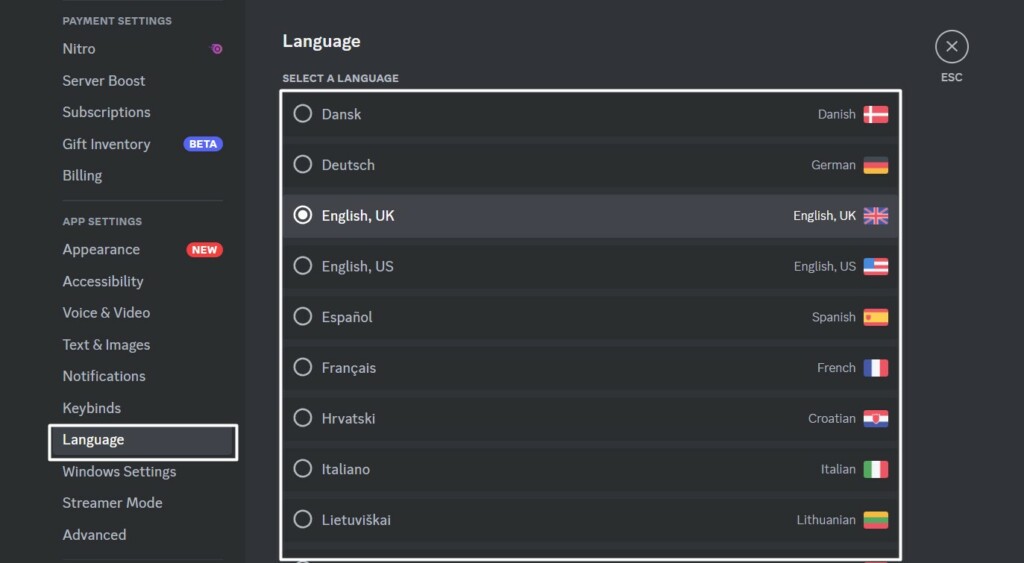Click the Danish flag icon
Screen dimensions: 1024x563
coord(875,114)
